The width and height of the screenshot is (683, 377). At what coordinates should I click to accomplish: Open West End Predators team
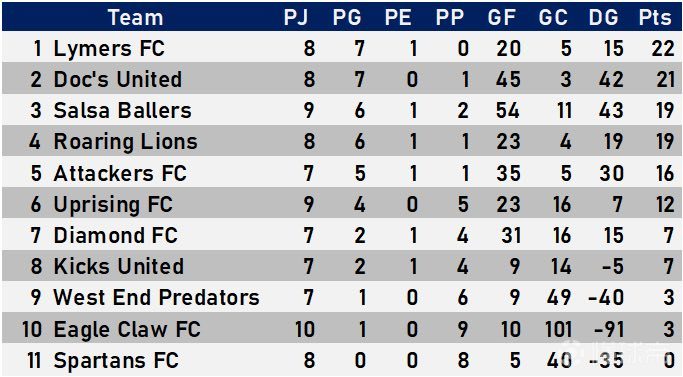[x=156, y=298]
